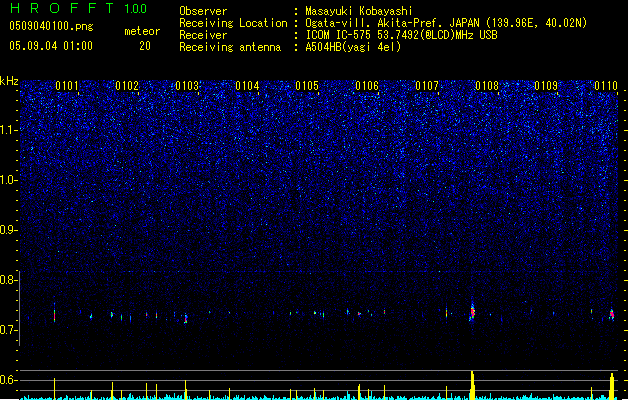Click receiver value ICOM IC-575 53.7492 MHz USB
Screen dimensions: 629x400
401,35
